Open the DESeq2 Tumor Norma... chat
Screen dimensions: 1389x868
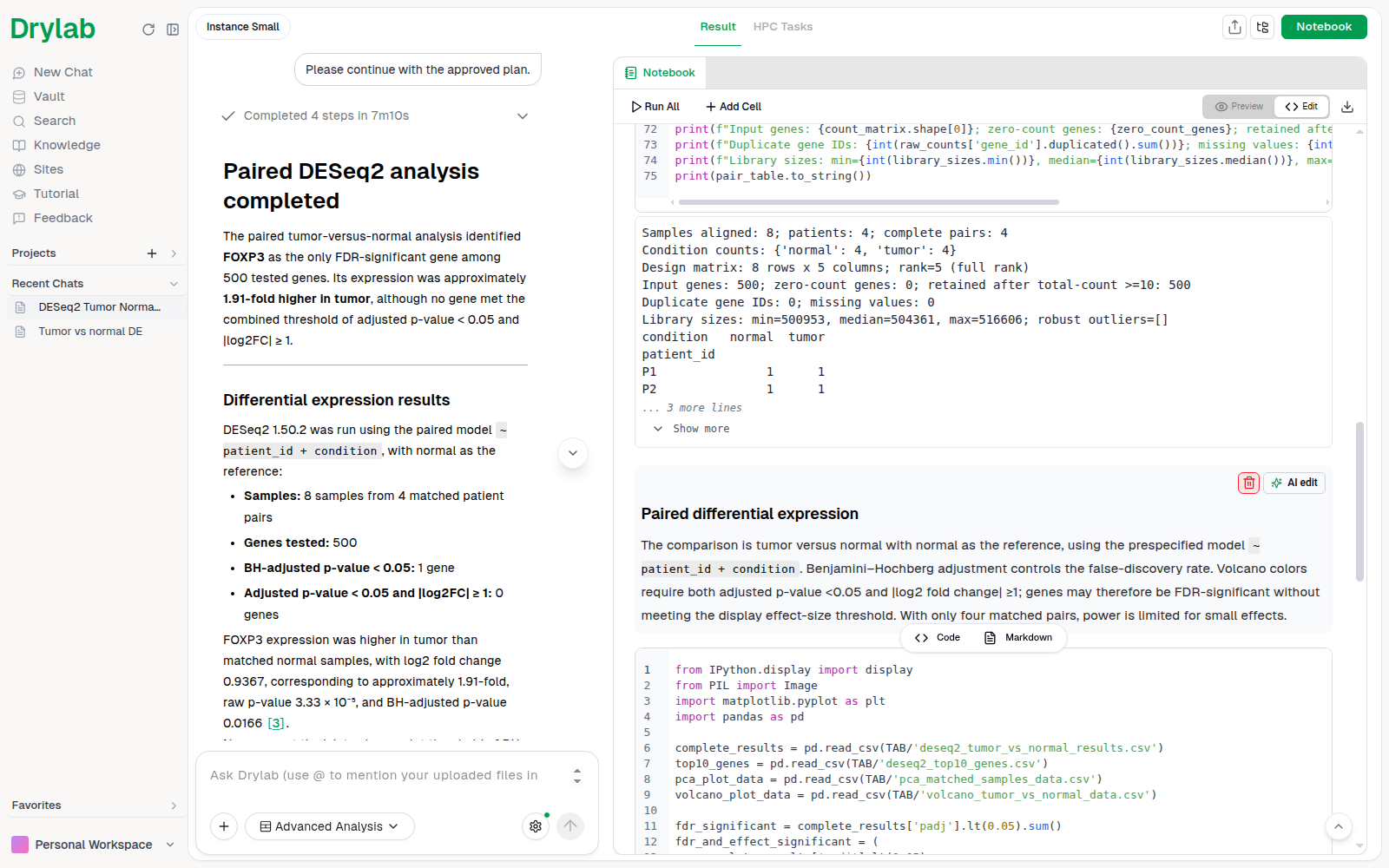tap(97, 307)
